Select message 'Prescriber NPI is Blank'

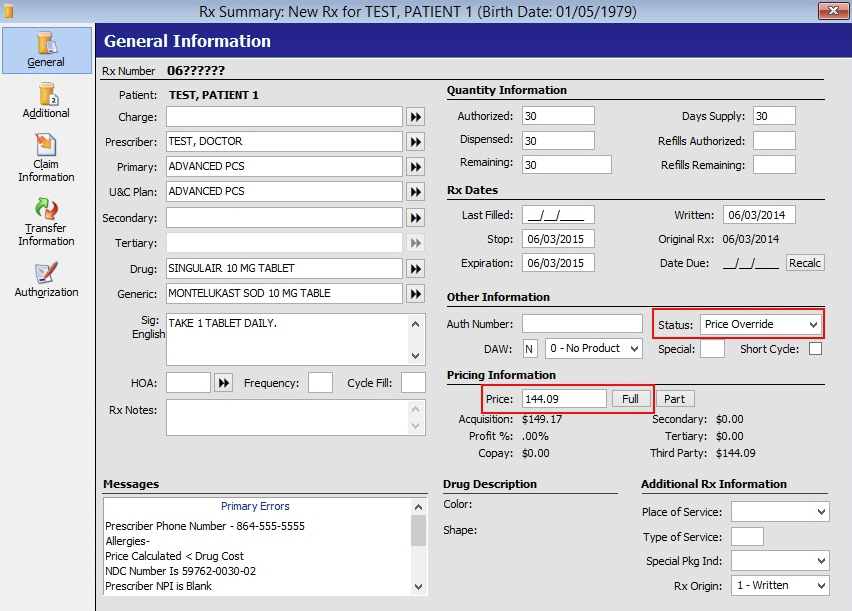pyautogui.click(x=158, y=586)
